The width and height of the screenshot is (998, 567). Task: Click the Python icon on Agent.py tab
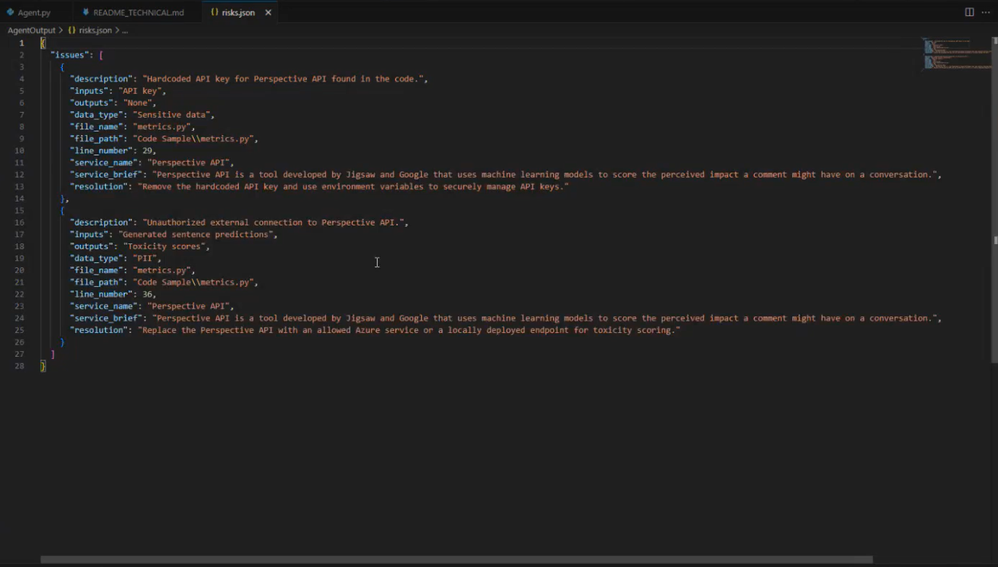coord(10,12)
